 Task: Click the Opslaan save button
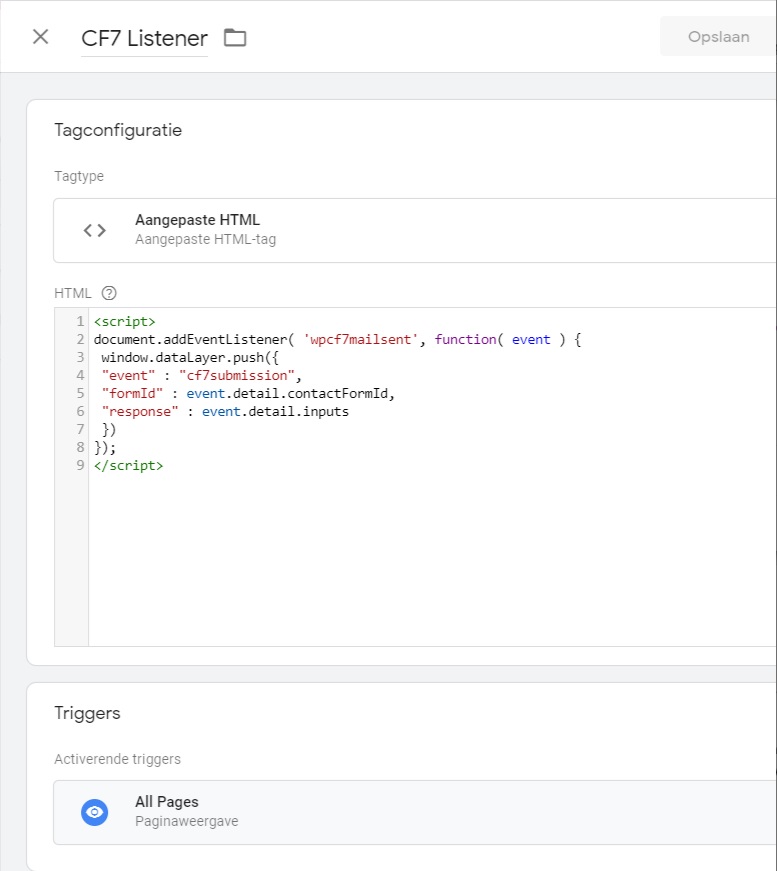point(718,37)
